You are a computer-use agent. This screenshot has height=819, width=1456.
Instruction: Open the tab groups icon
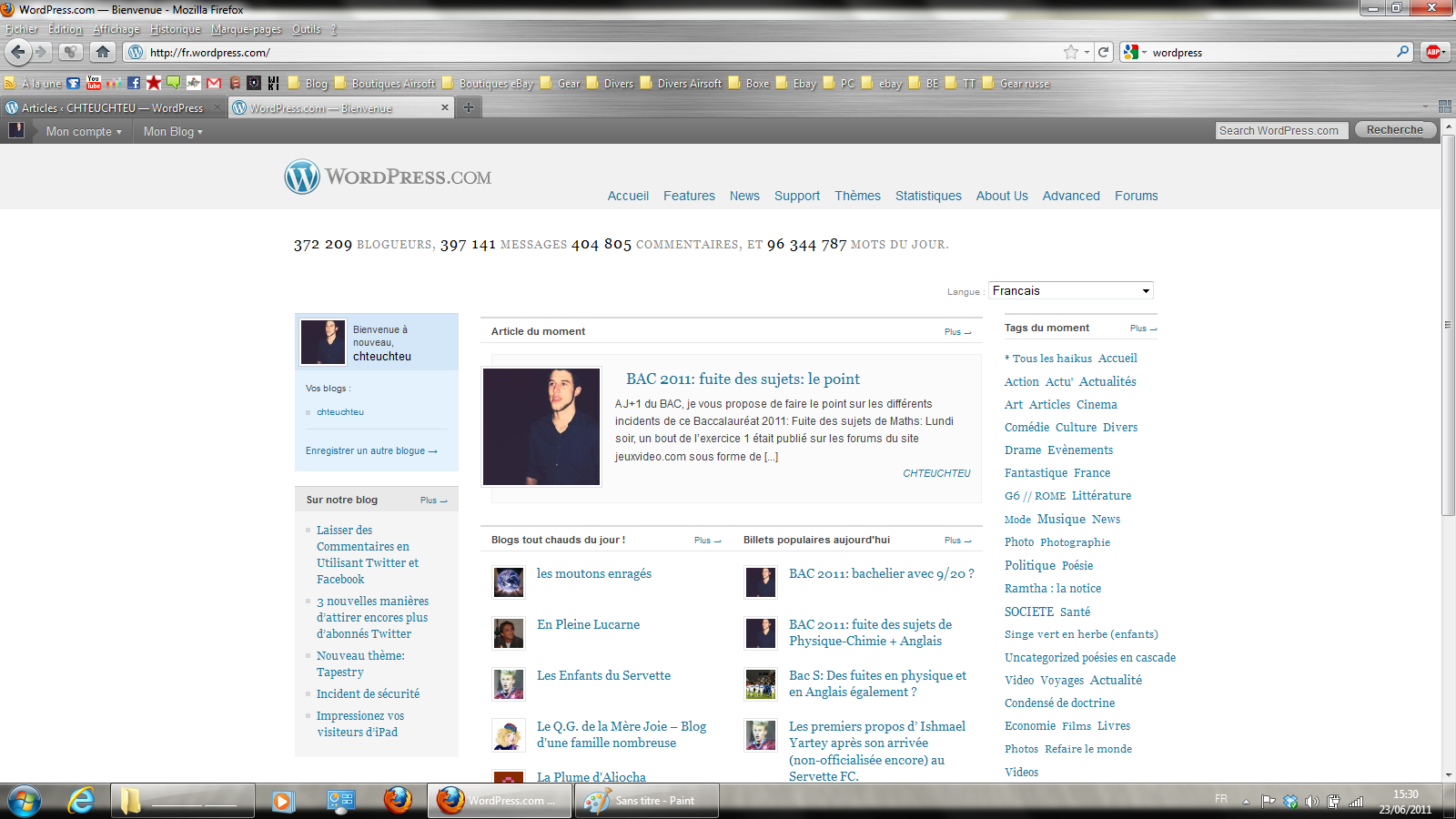pos(1444,106)
